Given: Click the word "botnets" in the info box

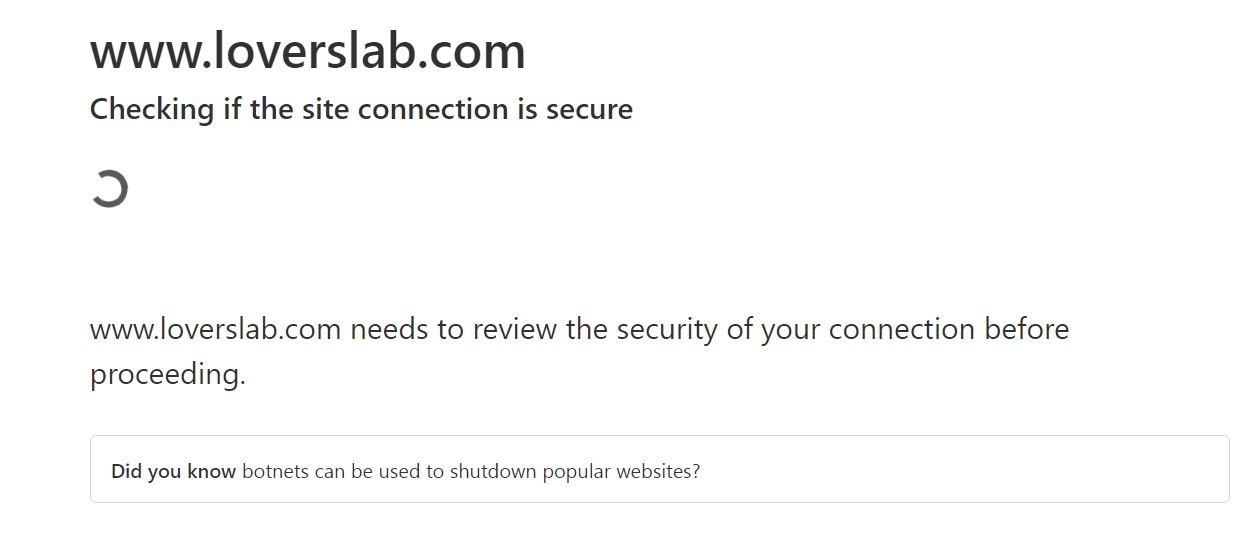Looking at the screenshot, I should (275, 471).
